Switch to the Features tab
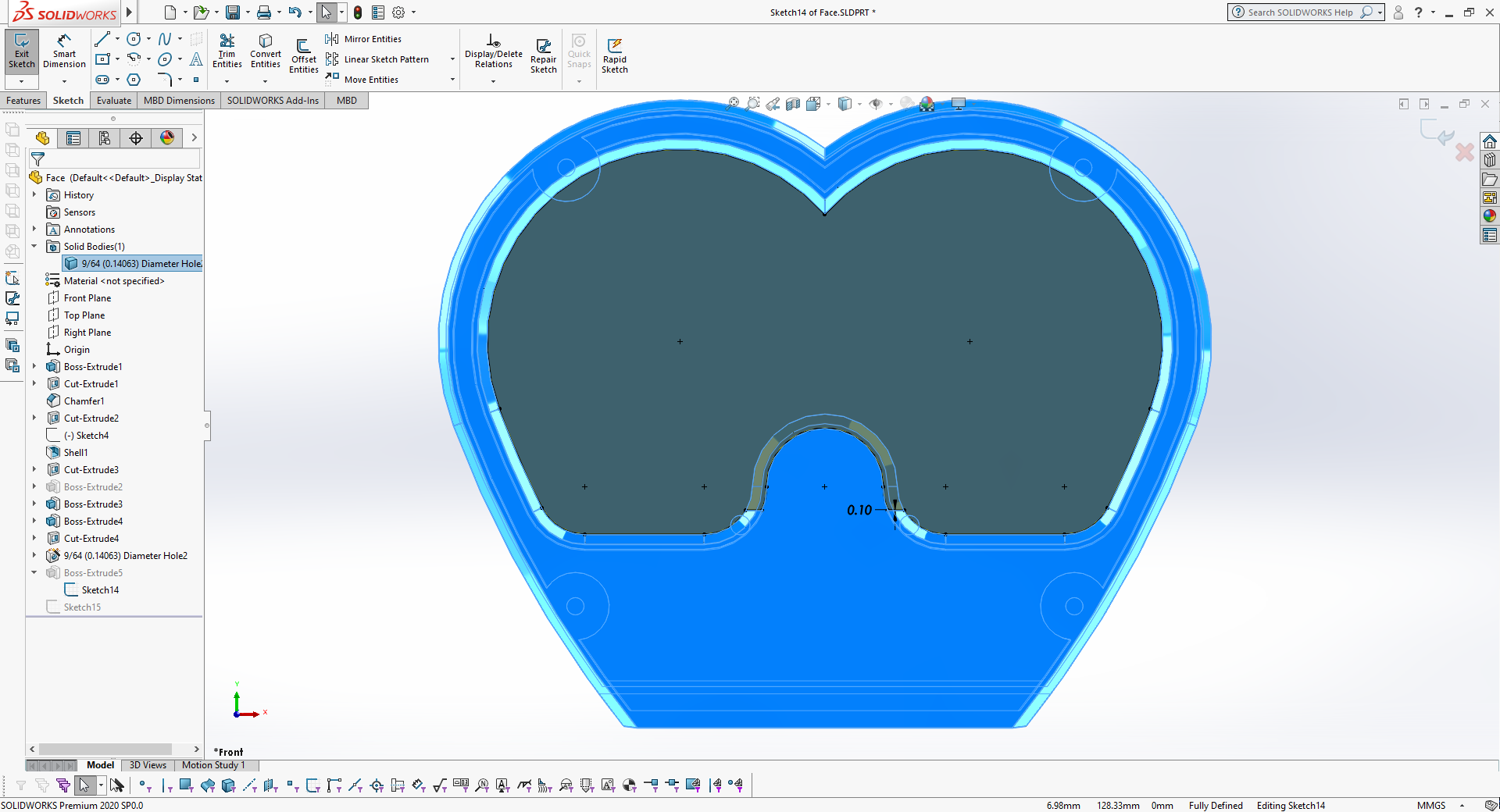This screenshot has height=812, width=1500. click(23, 101)
